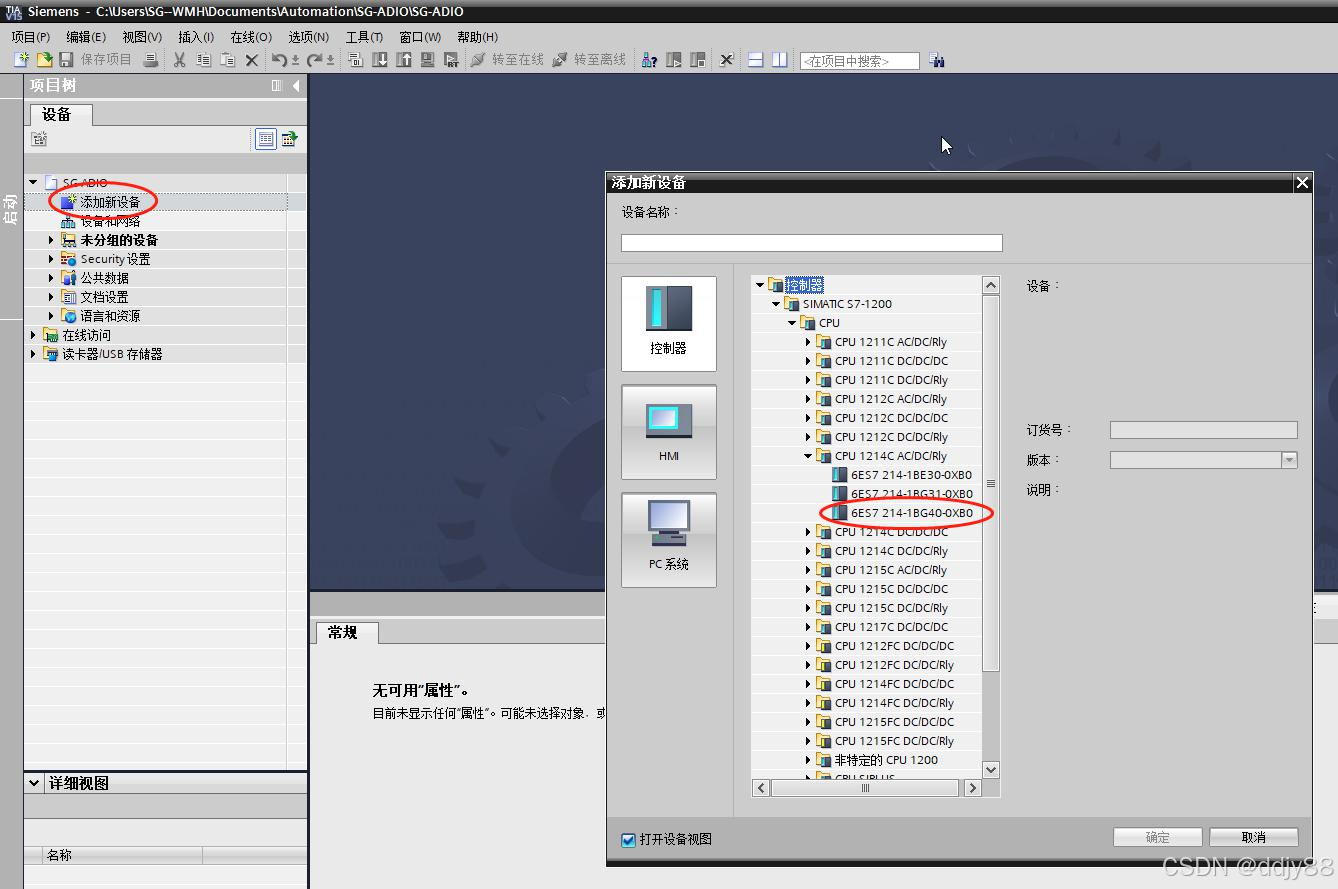Click the print icon in the toolbar
Viewport: 1338px width, 889px height.
click(x=150, y=60)
